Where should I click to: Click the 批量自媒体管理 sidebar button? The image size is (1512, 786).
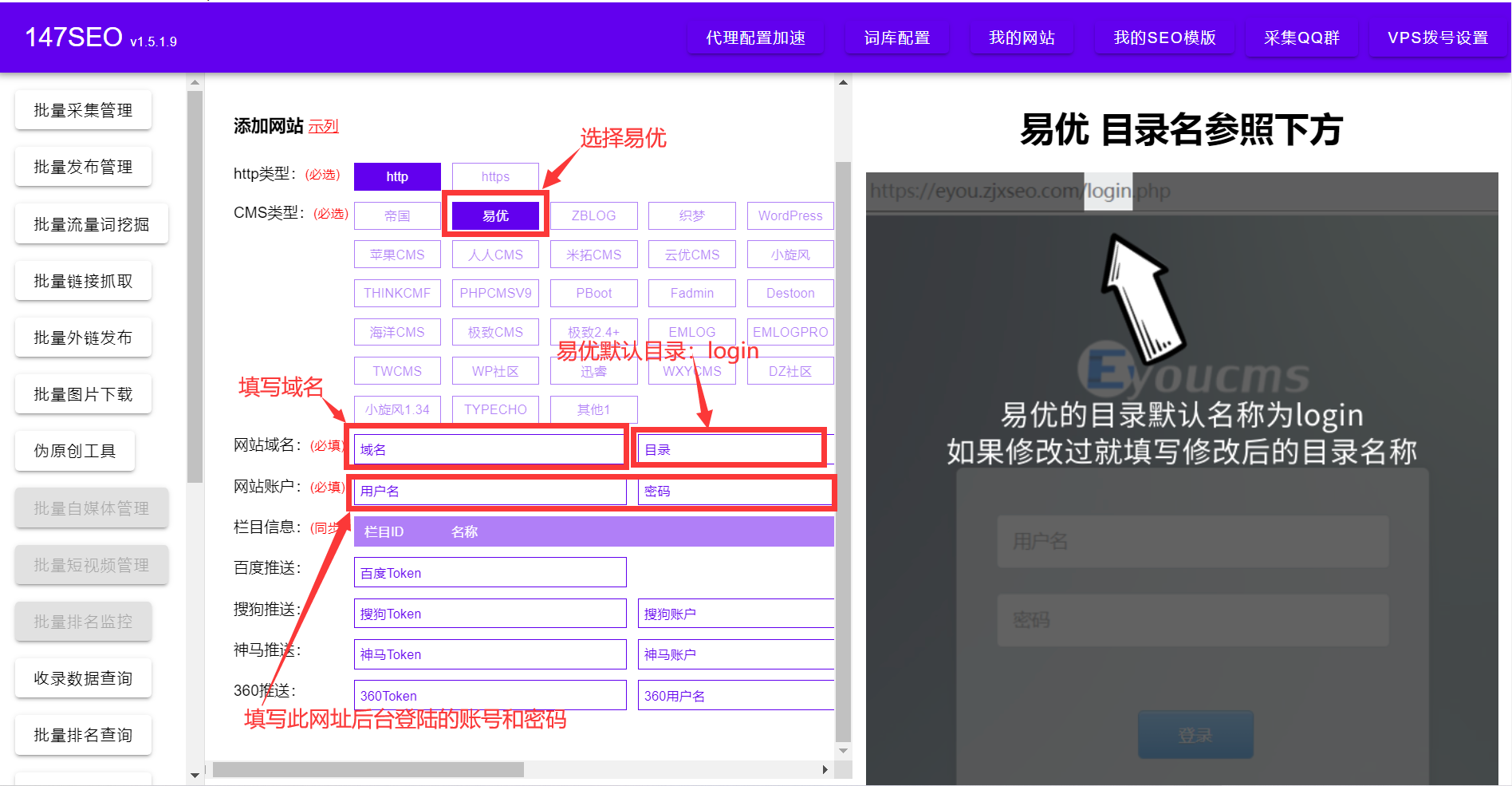pos(92,508)
